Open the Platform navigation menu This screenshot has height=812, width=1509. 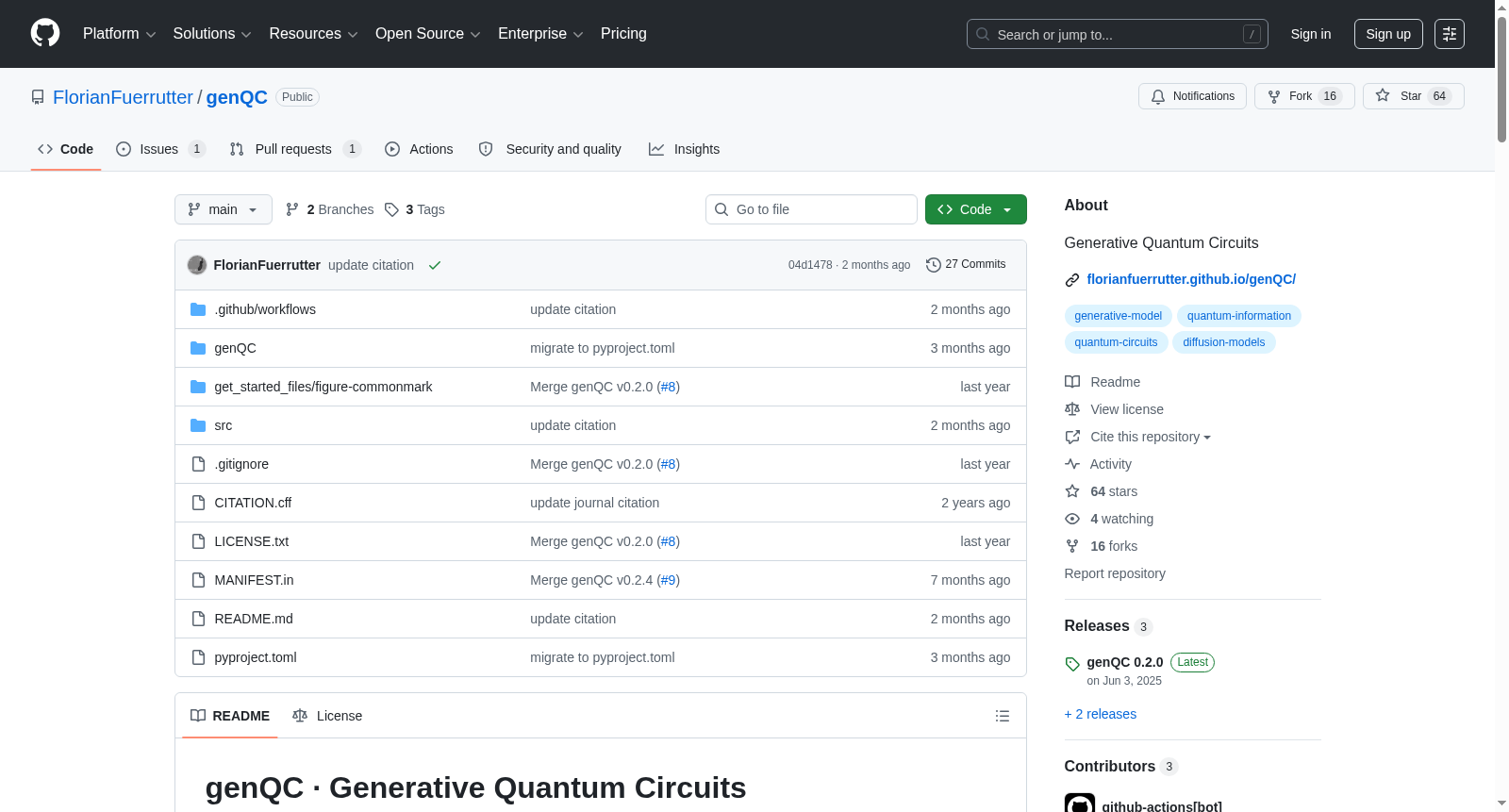pyautogui.click(x=120, y=34)
